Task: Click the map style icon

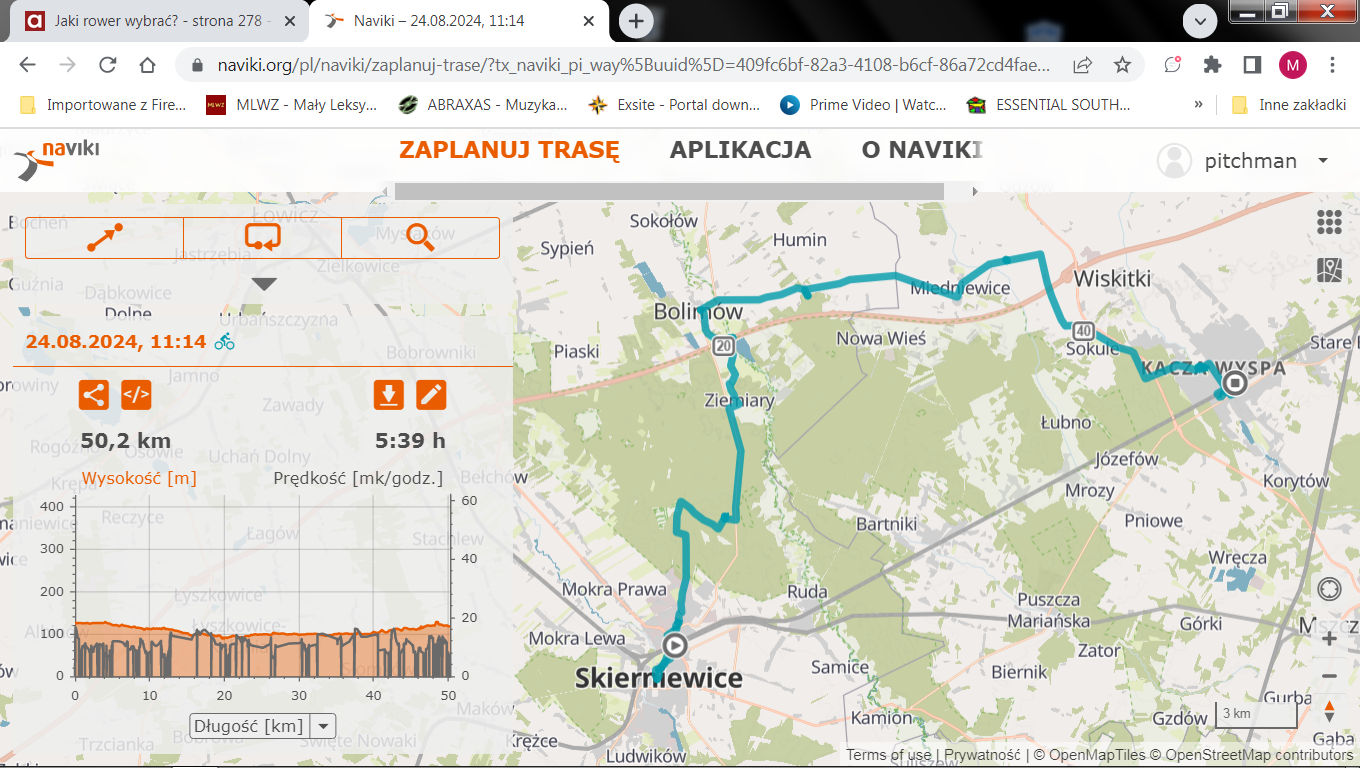Action: [1329, 269]
